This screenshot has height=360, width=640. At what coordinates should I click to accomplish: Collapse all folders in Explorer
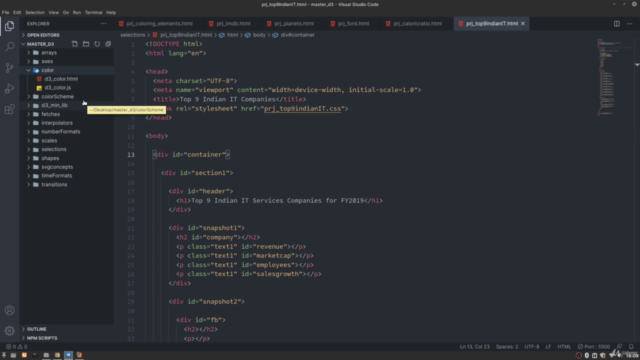pos(108,44)
